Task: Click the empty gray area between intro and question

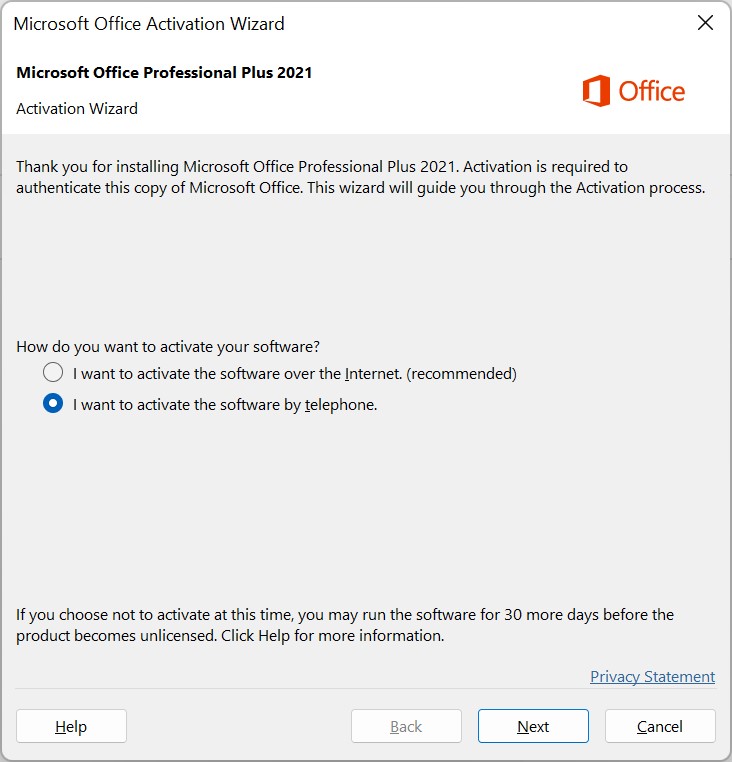Action: click(366, 267)
